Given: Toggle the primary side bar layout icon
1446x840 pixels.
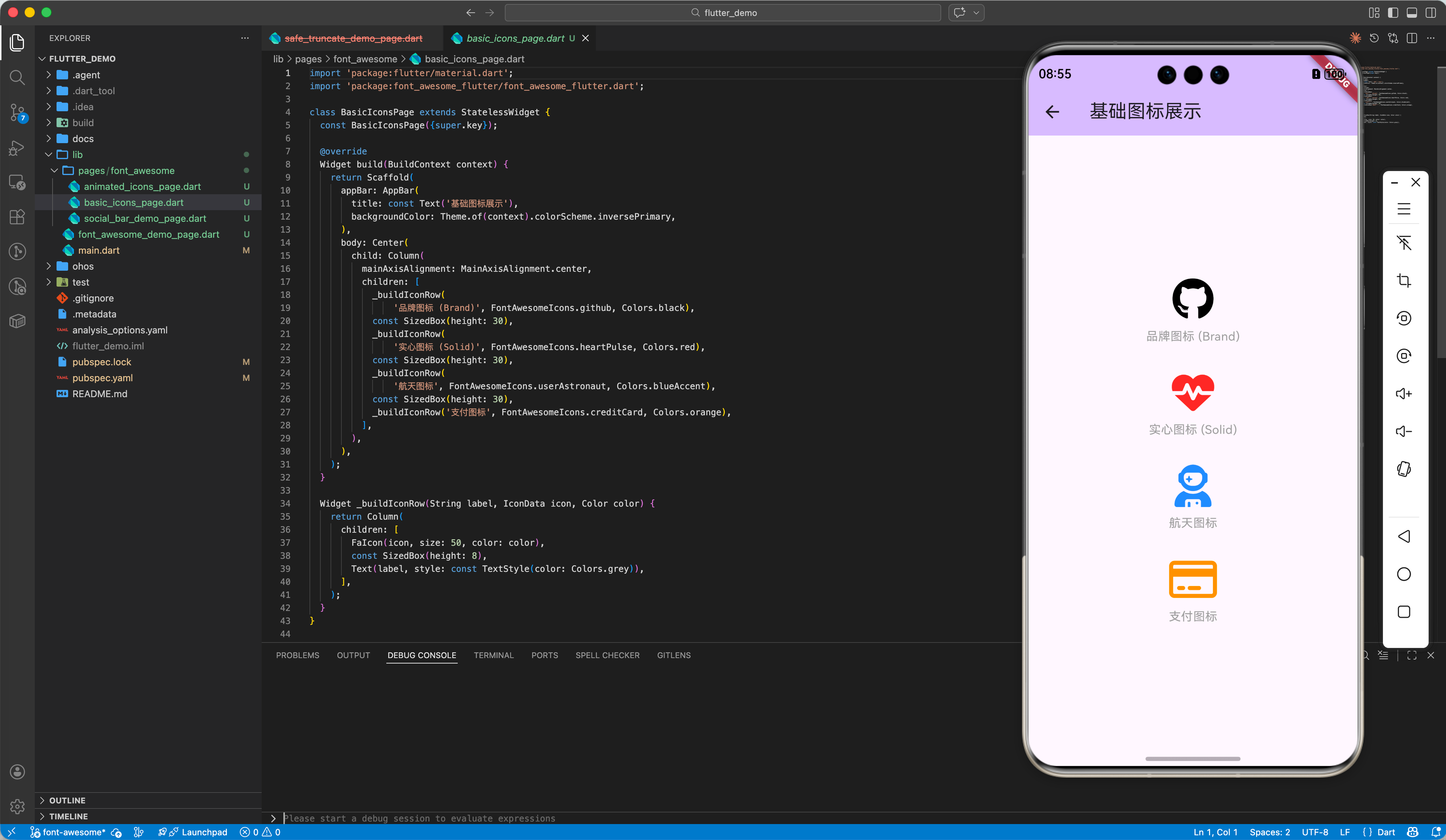Looking at the screenshot, I should [x=1393, y=13].
